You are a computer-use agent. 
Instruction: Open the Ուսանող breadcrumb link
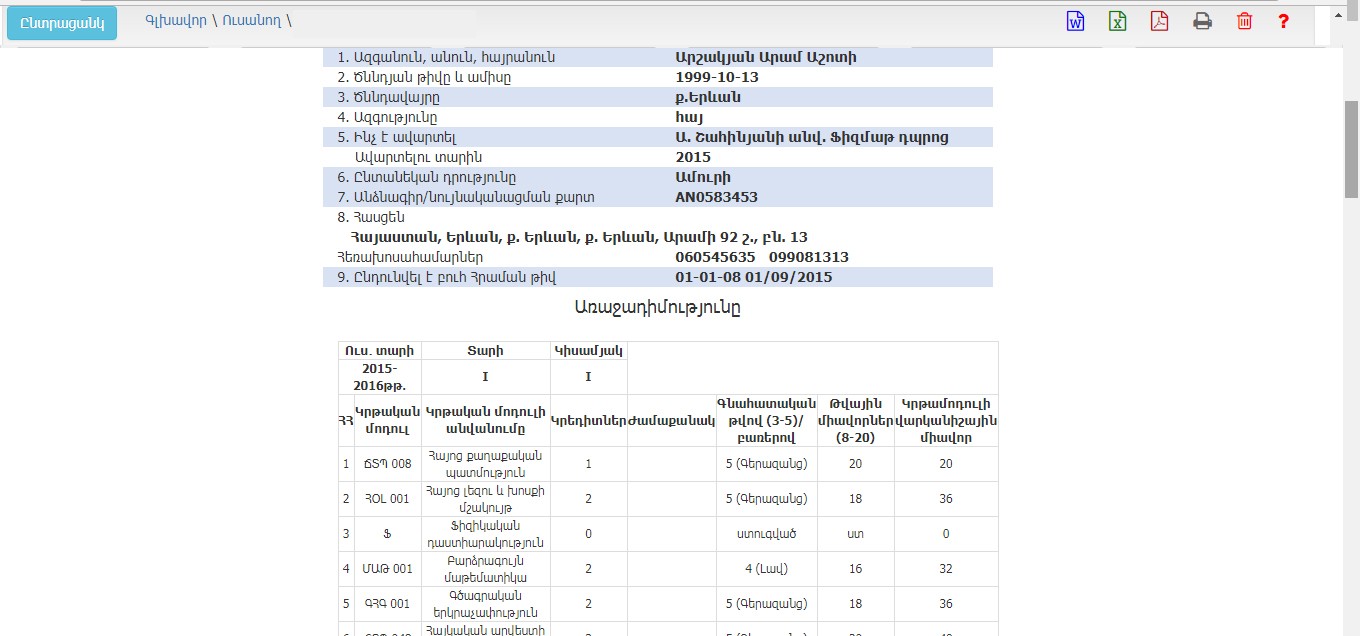(x=252, y=20)
